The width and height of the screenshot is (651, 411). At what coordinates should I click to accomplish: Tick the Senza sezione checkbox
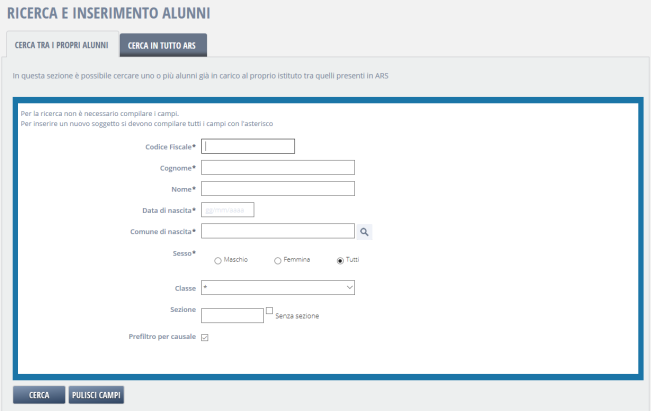tap(269, 311)
